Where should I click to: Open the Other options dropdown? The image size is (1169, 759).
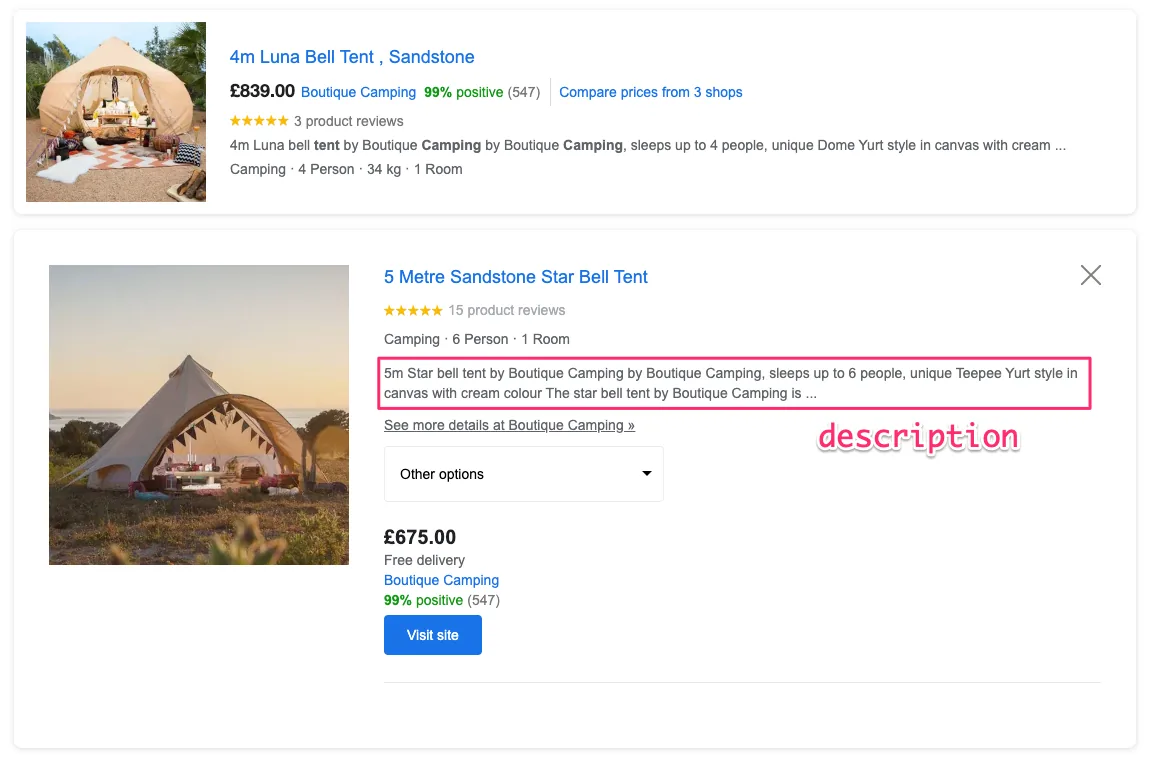523,473
